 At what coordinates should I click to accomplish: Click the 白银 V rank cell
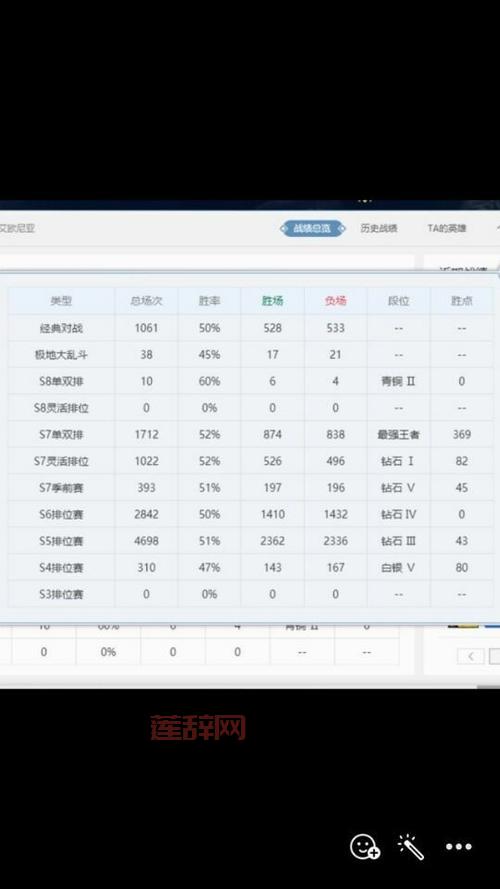tap(399, 568)
